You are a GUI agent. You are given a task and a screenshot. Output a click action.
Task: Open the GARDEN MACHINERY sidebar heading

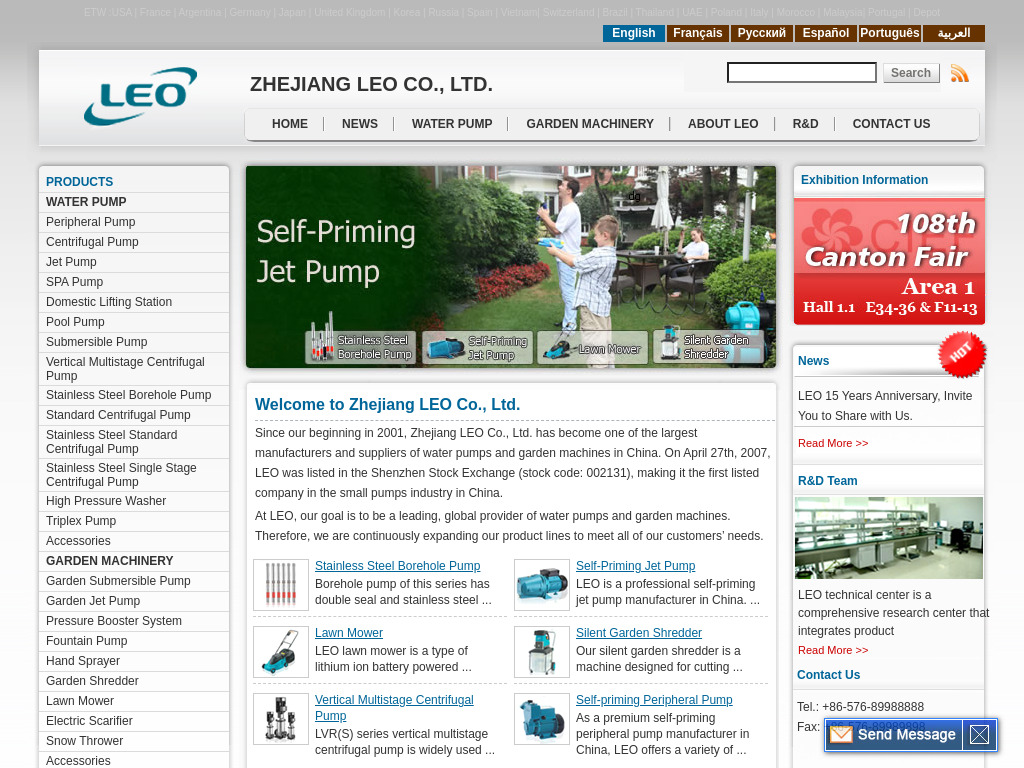coord(110,561)
